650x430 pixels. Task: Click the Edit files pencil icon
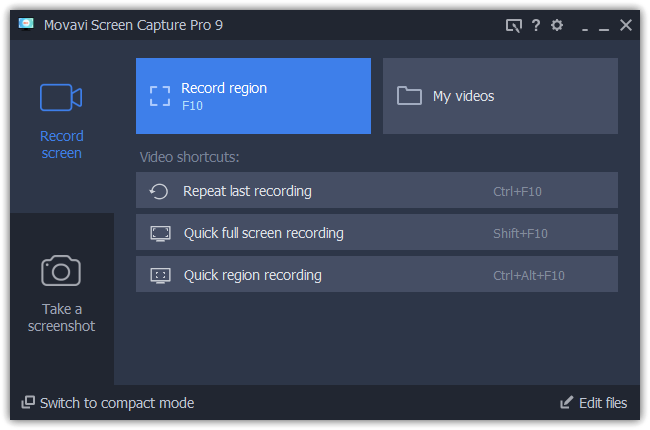coord(566,402)
